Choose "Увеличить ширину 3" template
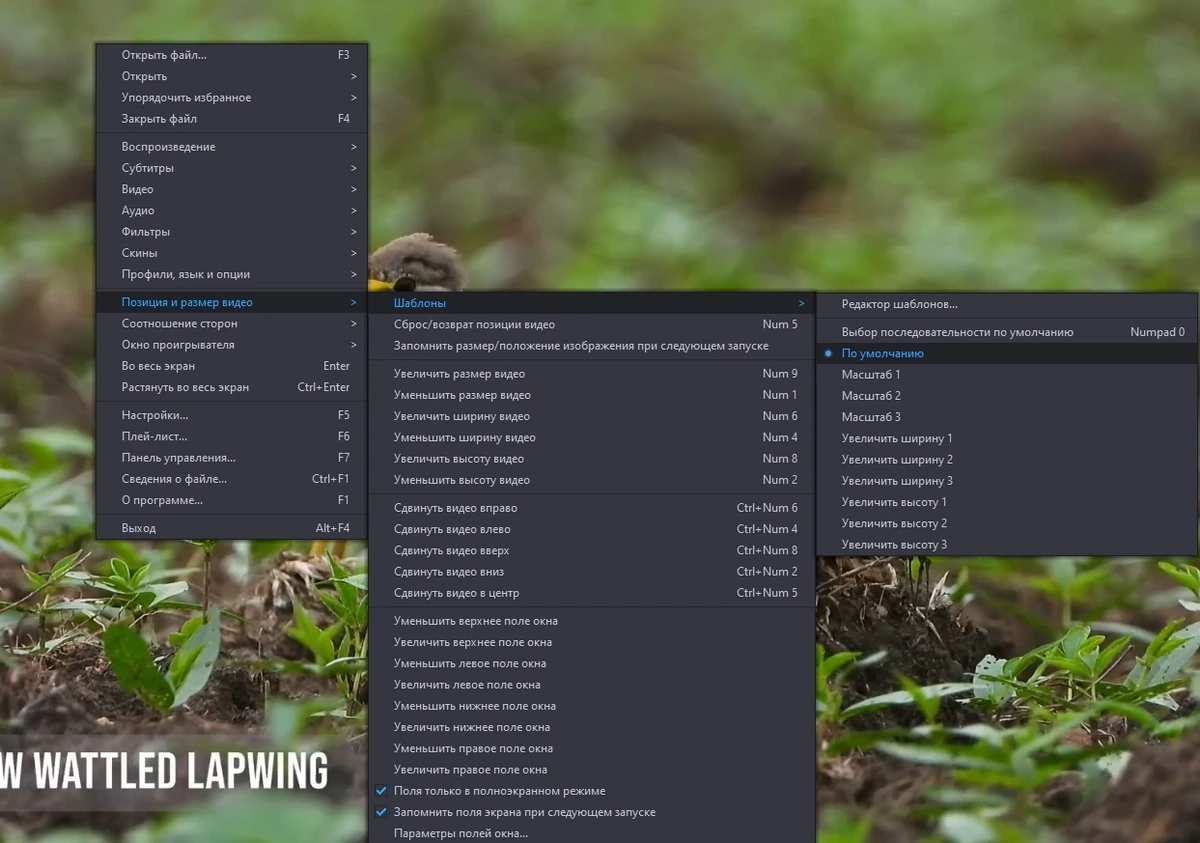The width and height of the screenshot is (1200, 843). [1007, 481]
